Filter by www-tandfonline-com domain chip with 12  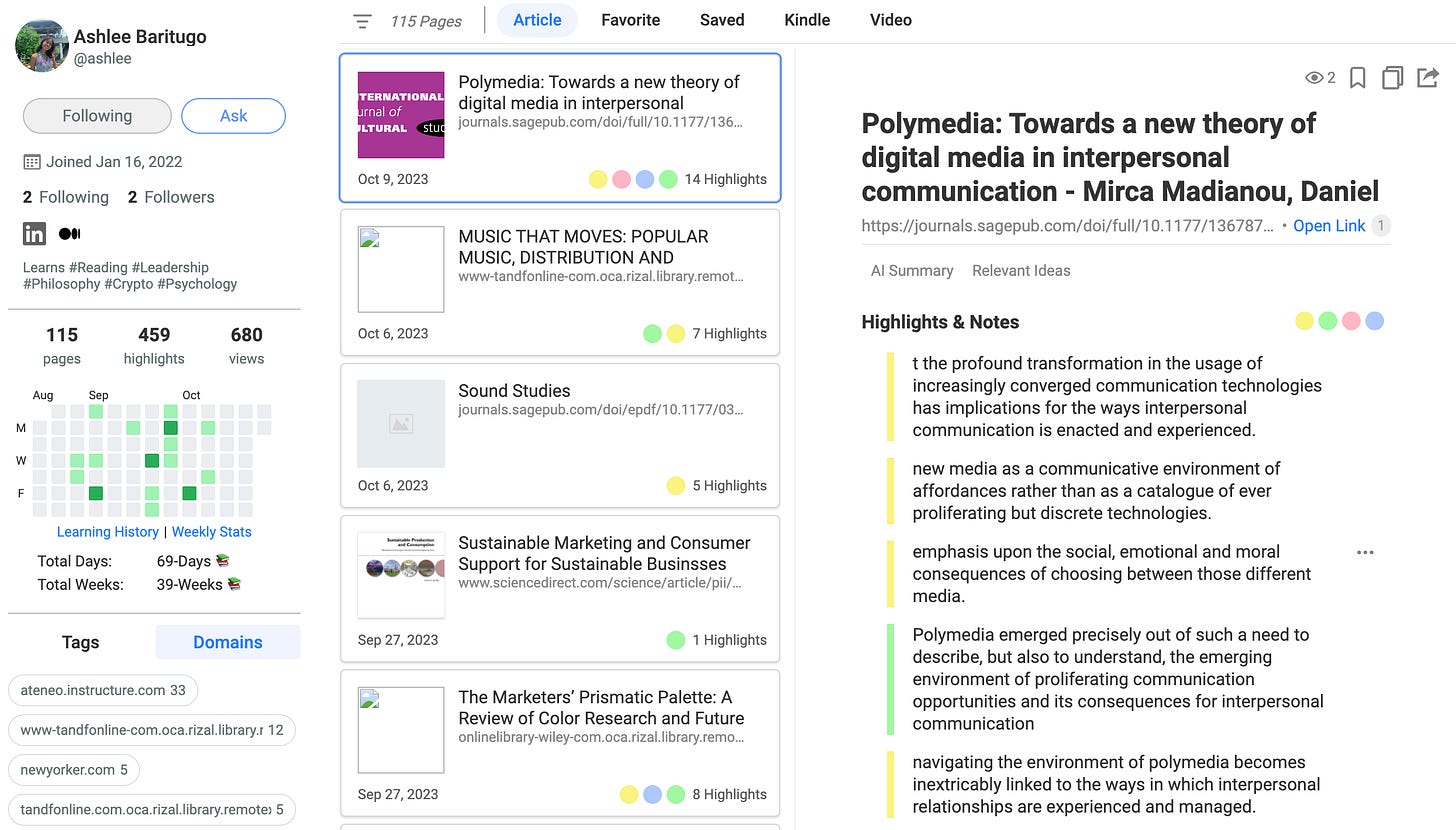coord(152,730)
